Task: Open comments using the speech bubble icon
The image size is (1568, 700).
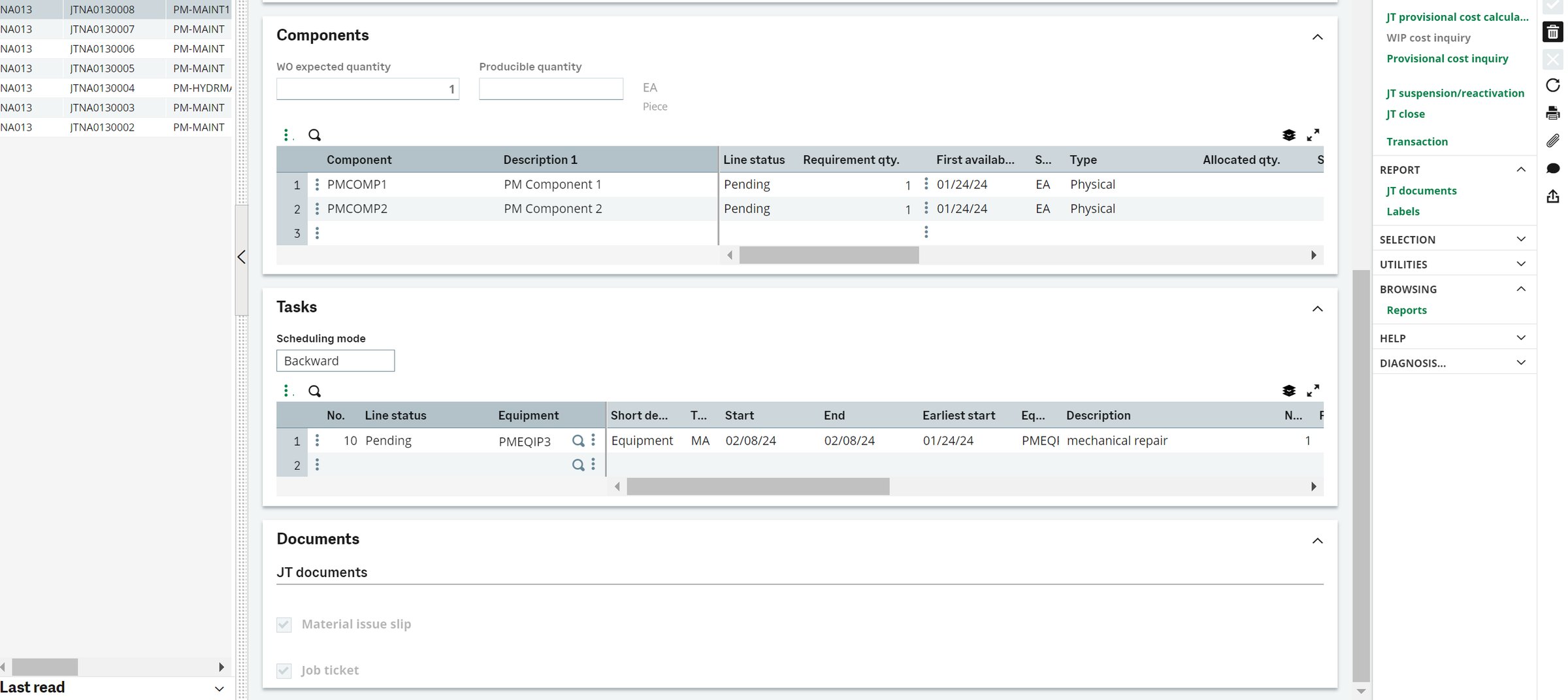Action: pyautogui.click(x=1552, y=168)
